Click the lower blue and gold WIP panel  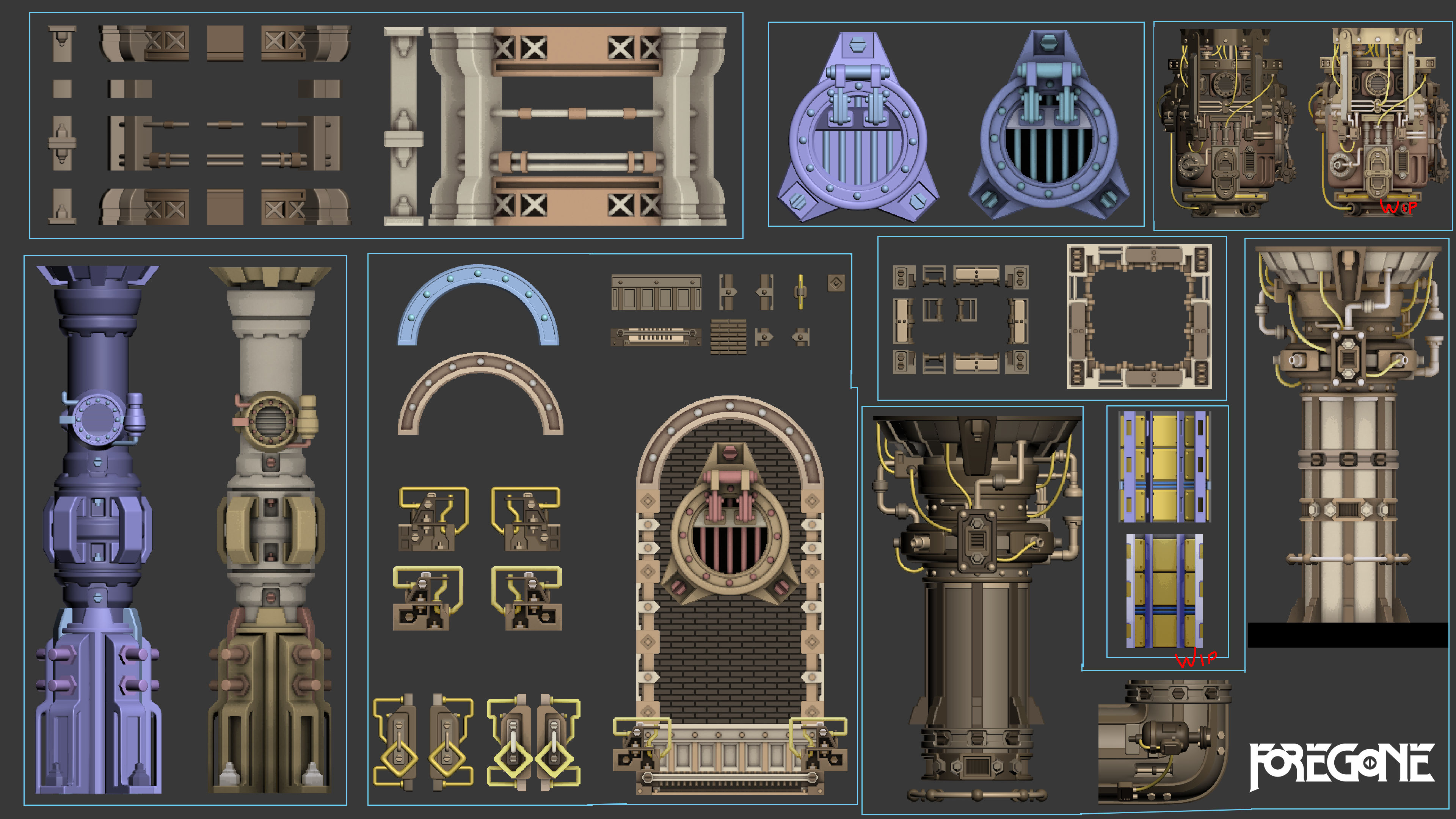(1164, 591)
